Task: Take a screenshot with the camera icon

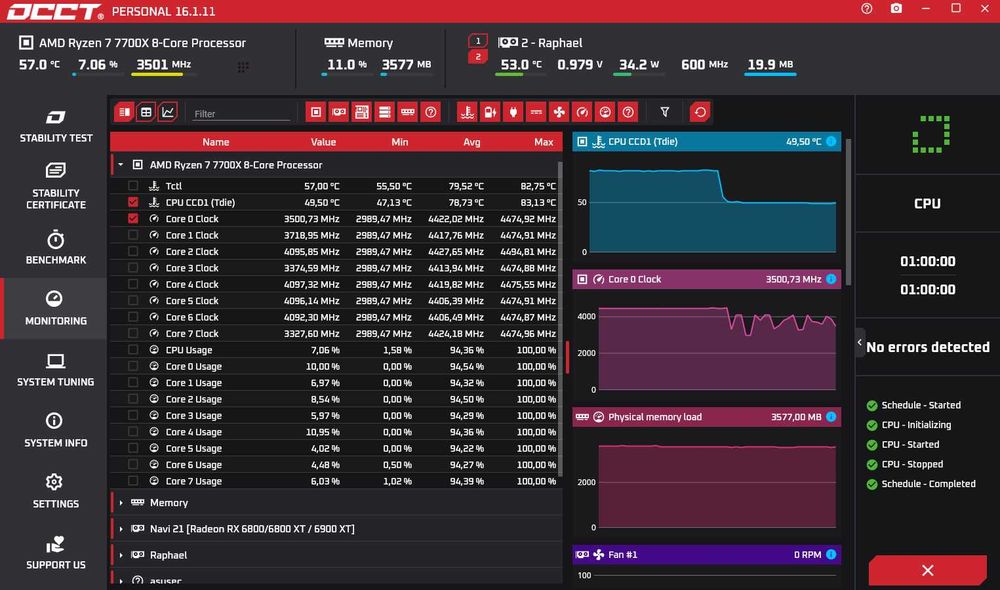Action: [x=896, y=8]
